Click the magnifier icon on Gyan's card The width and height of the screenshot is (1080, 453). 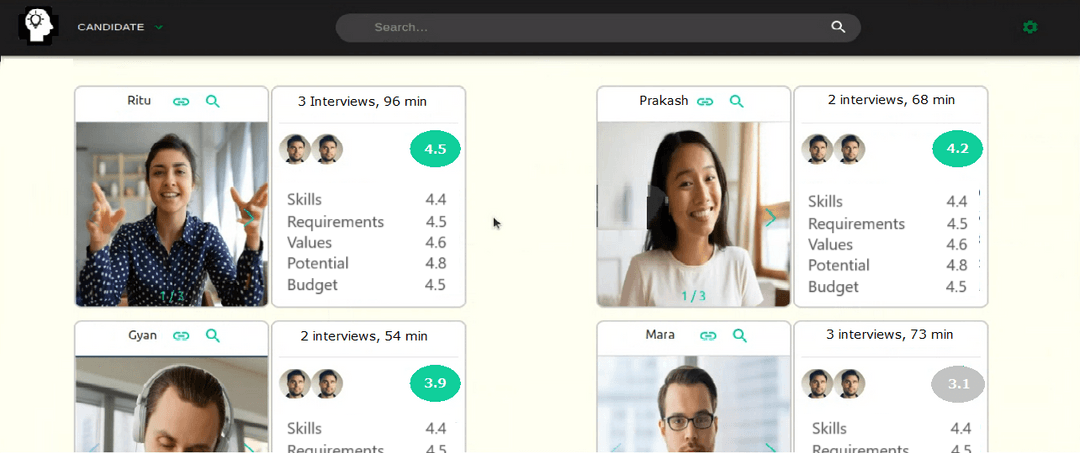point(213,336)
